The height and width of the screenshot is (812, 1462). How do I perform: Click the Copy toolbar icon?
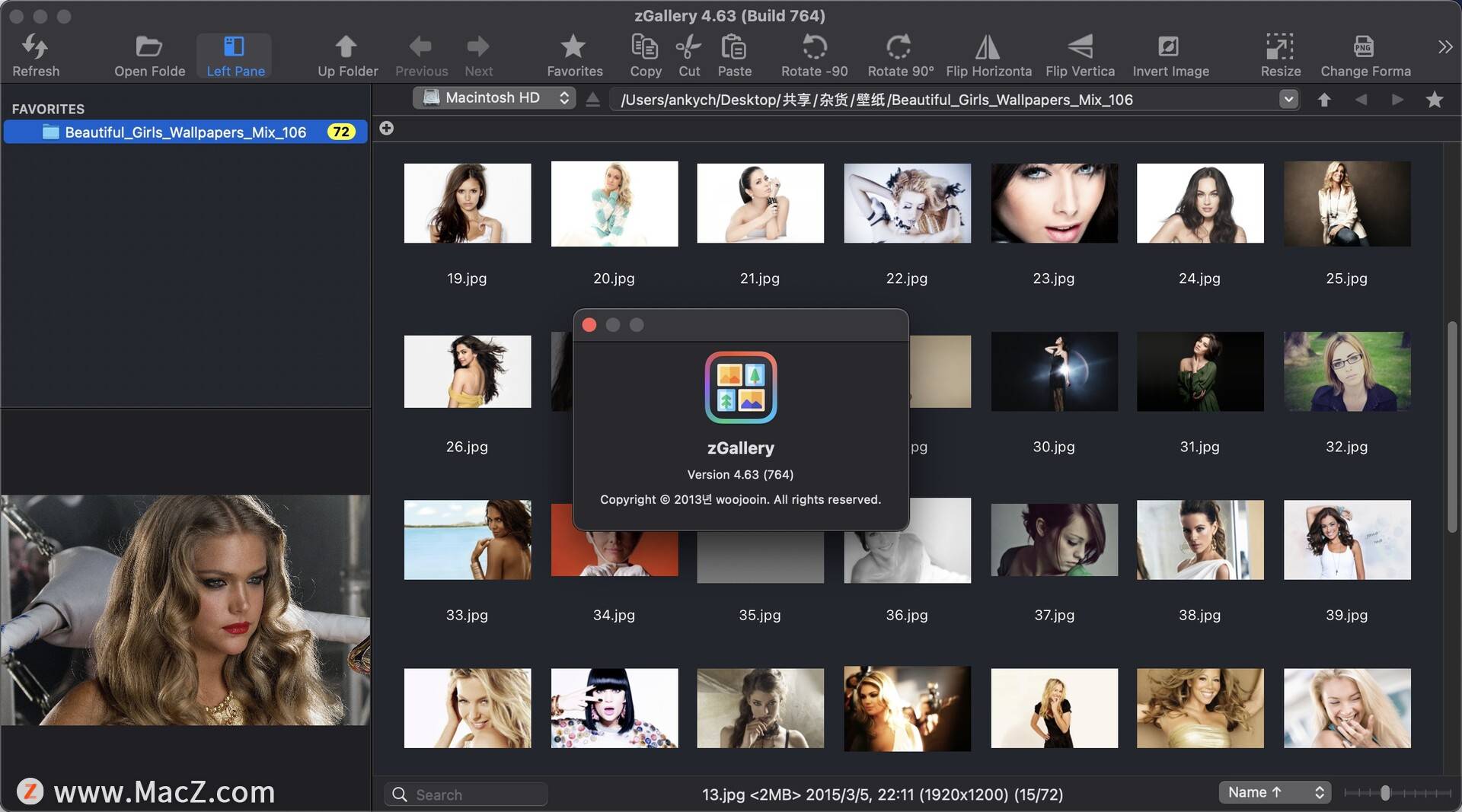tap(645, 47)
